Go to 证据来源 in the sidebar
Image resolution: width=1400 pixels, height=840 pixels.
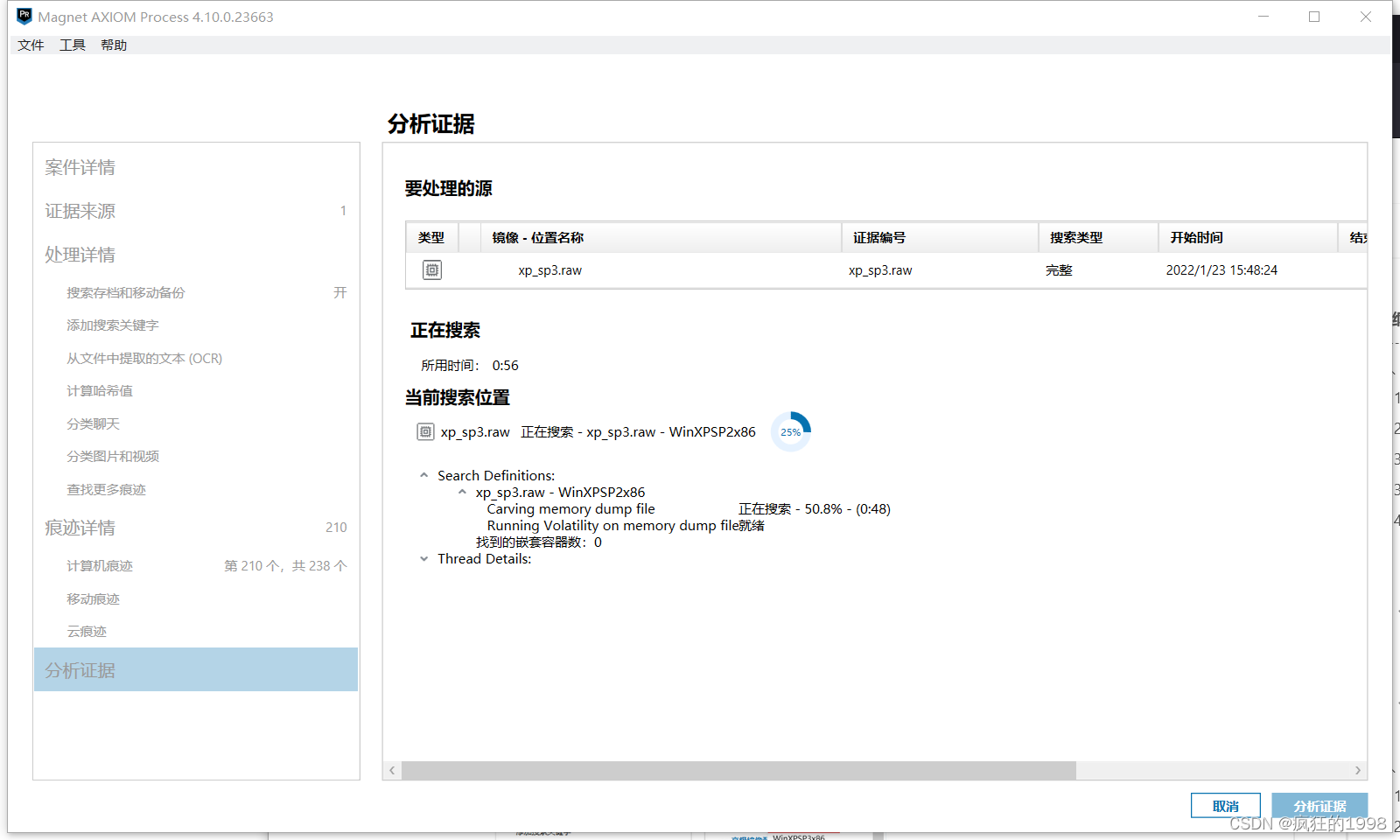point(80,211)
